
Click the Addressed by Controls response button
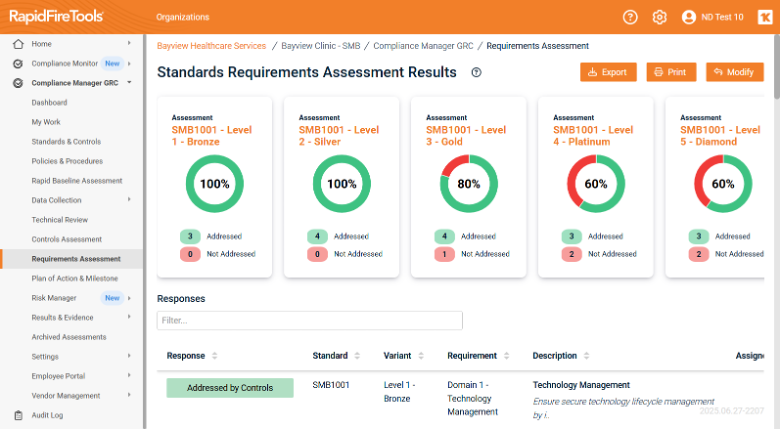230,388
